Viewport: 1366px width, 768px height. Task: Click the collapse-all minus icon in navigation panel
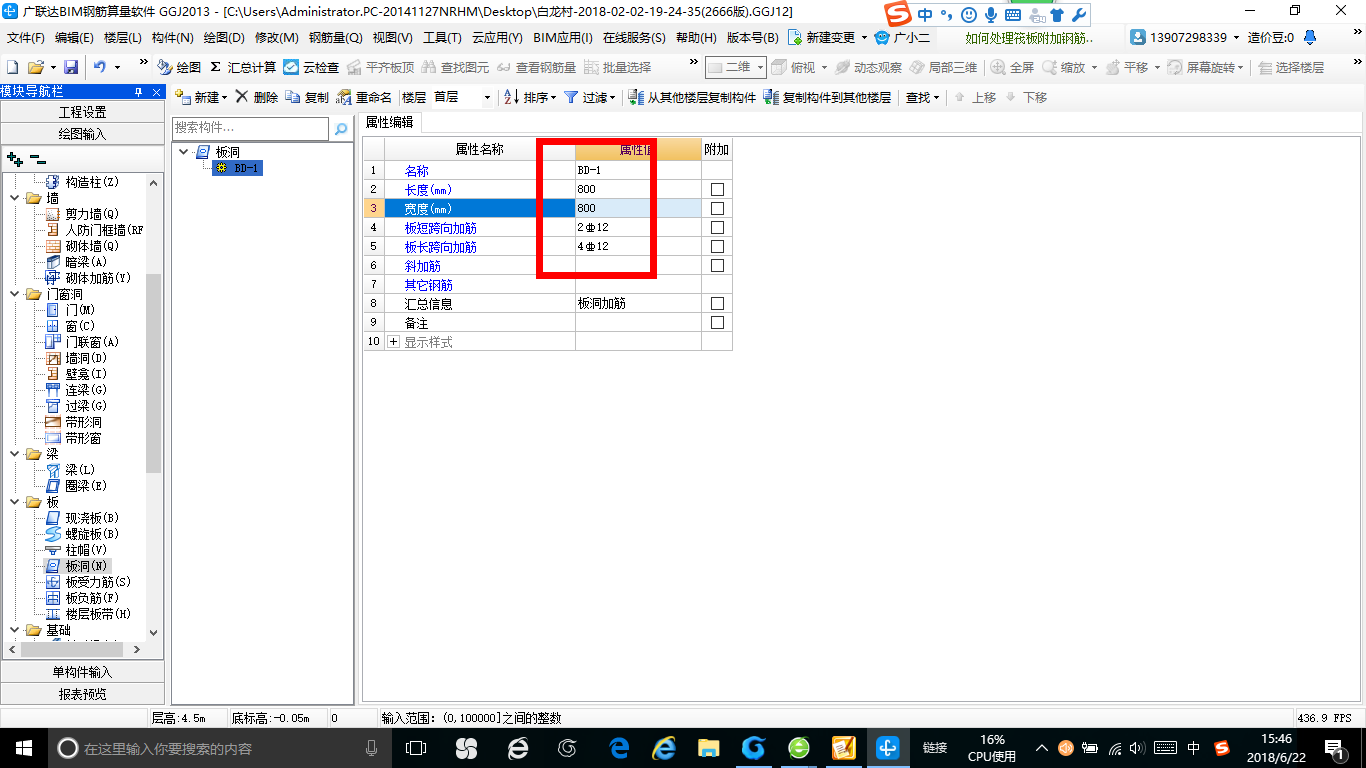(x=38, y=158)
